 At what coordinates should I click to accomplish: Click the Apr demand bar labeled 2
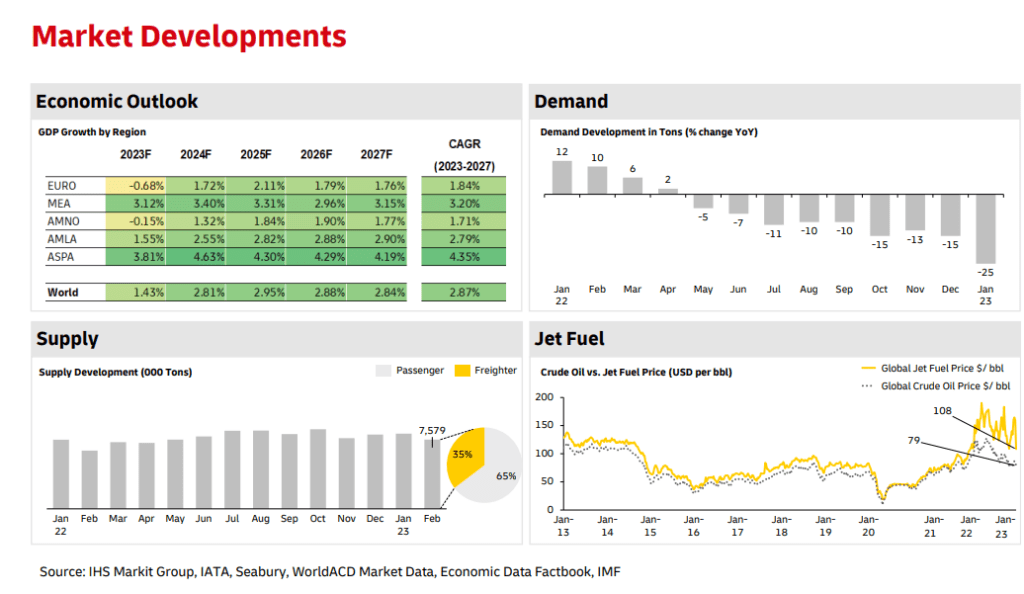[x=667, y=192]
